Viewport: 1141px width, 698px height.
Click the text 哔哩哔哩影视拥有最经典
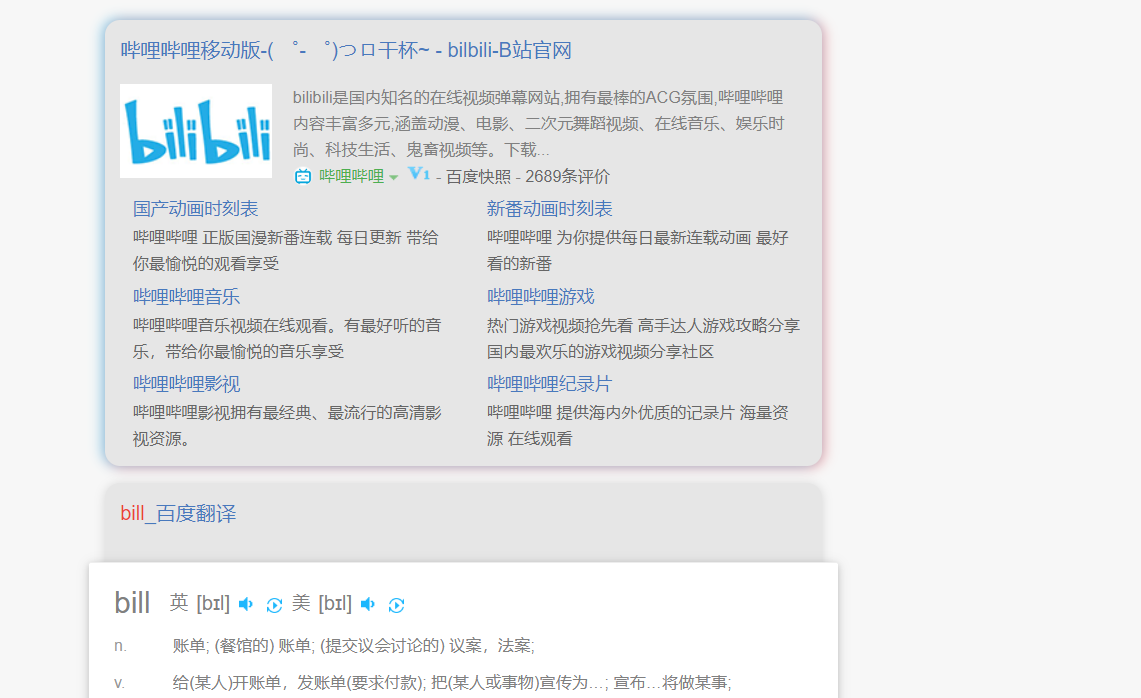coord(287,426)
